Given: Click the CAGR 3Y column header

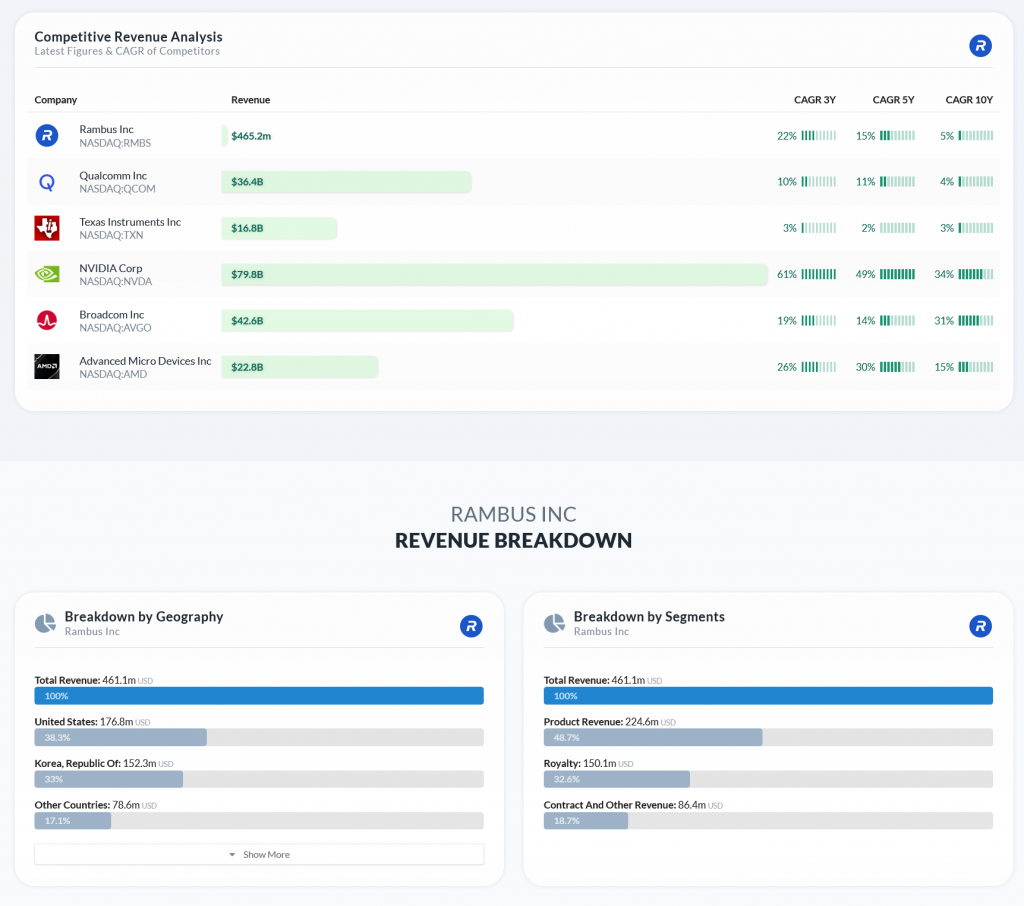Looking at the screenshot, I should coord(814,100).
